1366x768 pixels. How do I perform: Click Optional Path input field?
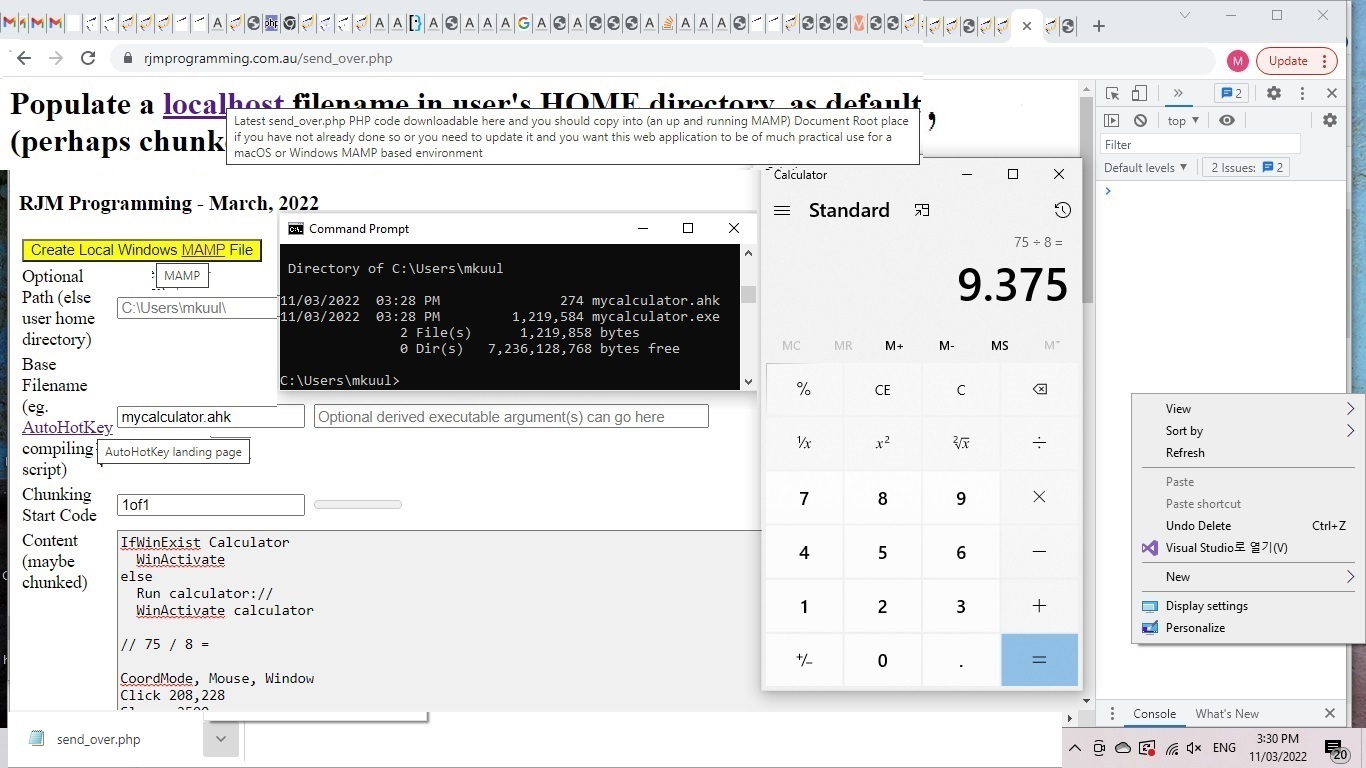tap(197, 308)
